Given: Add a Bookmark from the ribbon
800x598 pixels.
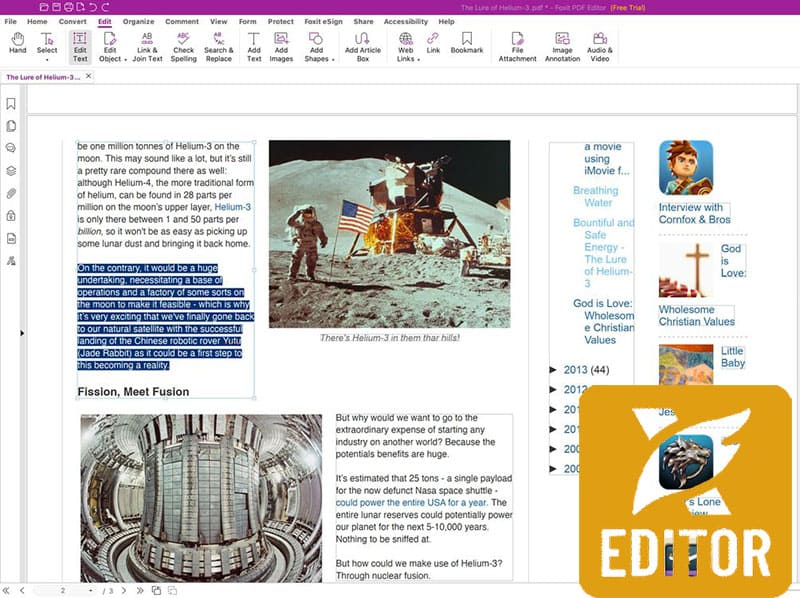Looking at the screenshot, I should click(x=467, y=43).
